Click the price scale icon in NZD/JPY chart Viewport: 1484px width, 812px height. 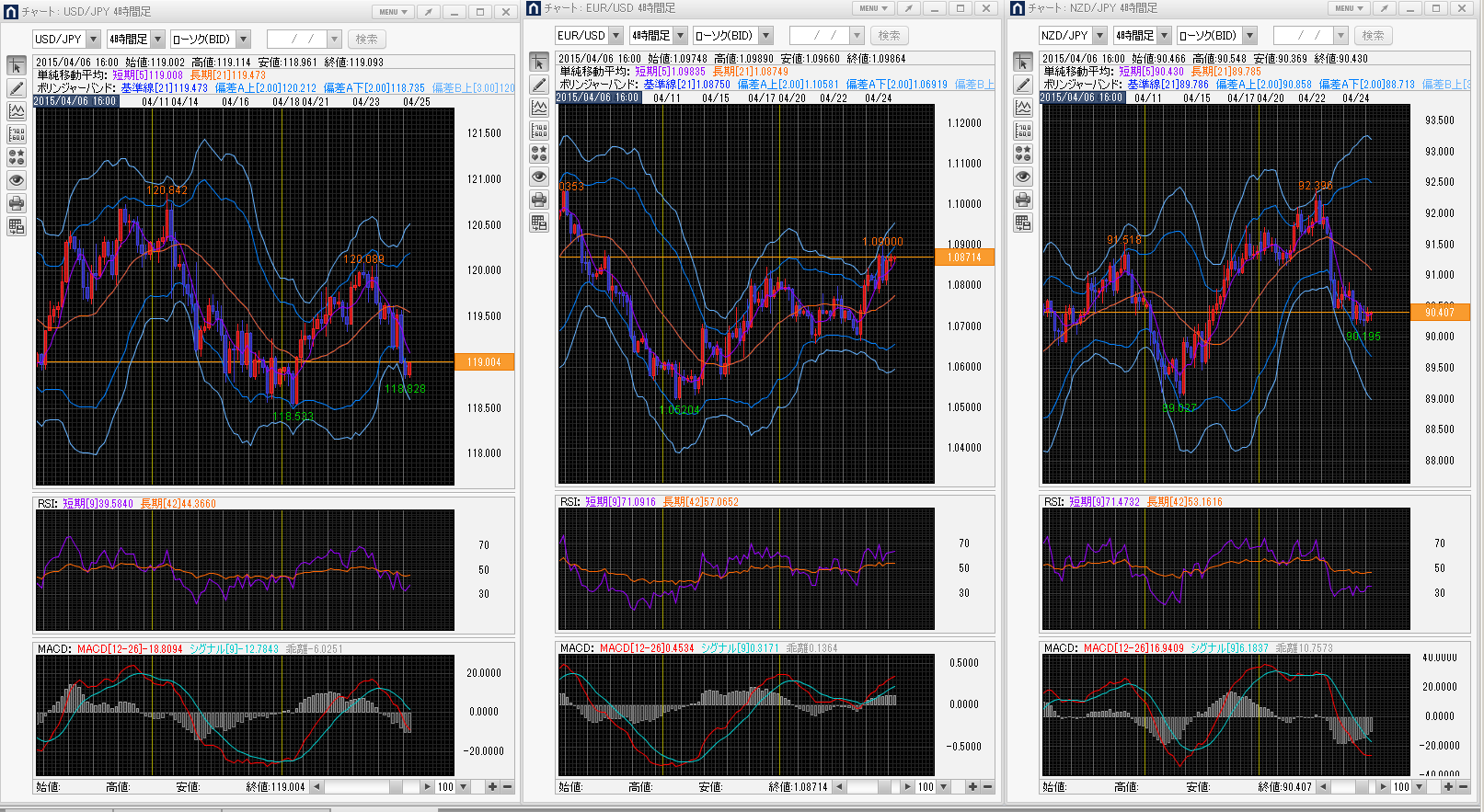[x=1023, y=131]
